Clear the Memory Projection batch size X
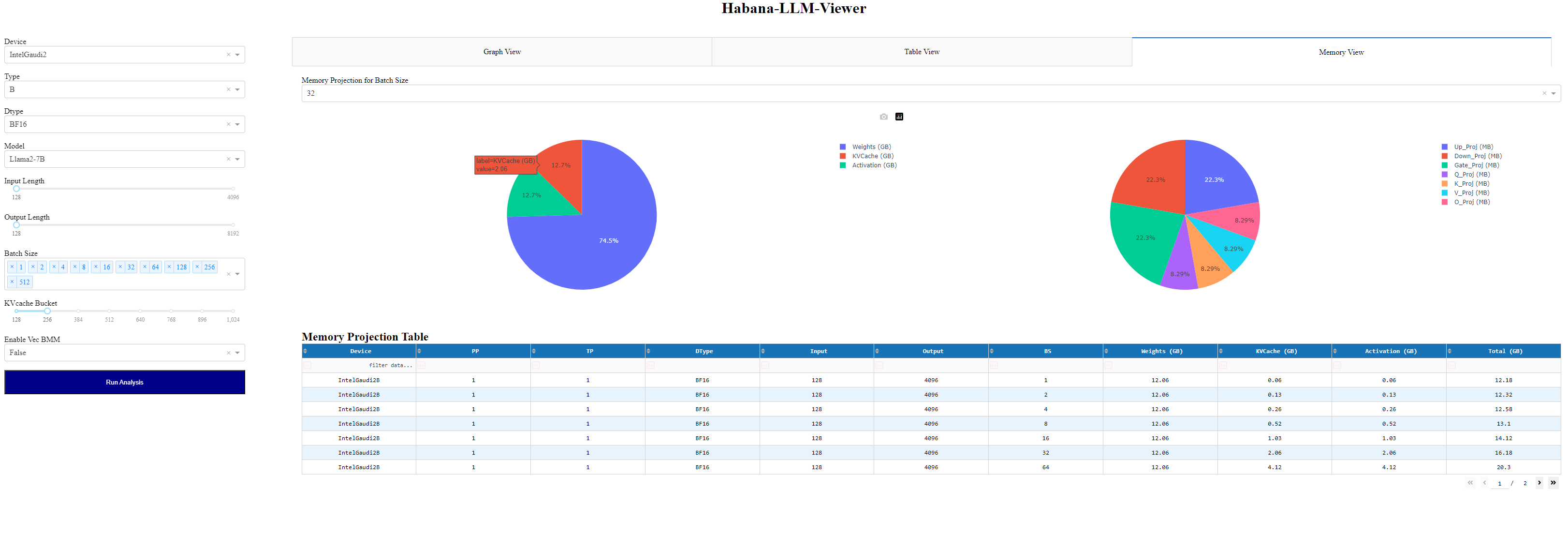This screenshot has width=1568, height=548. click(1544, 94)
